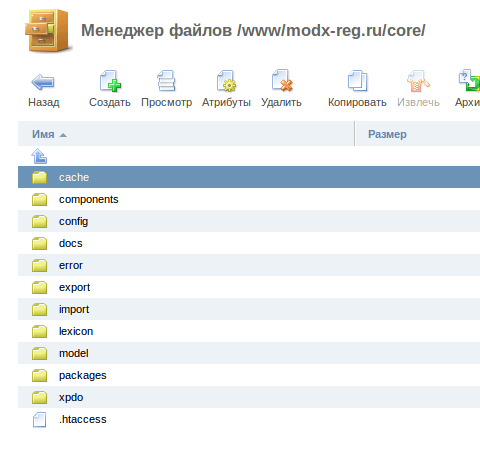
Task: Click the file cabinet logo icon
Action: 48,31
